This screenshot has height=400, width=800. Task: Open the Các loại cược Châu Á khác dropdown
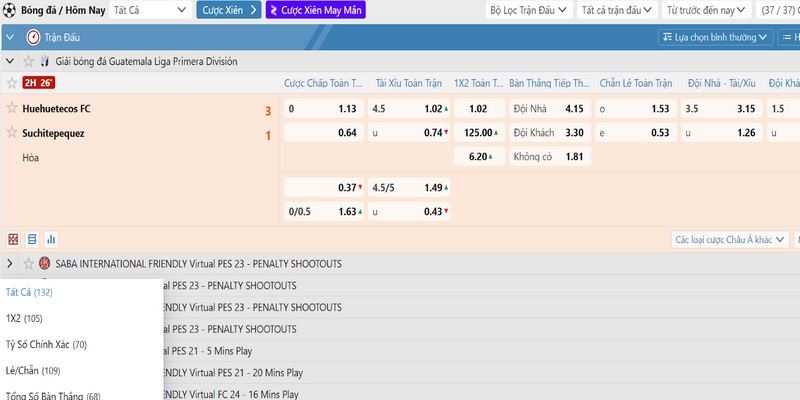(x=729, y=240)
